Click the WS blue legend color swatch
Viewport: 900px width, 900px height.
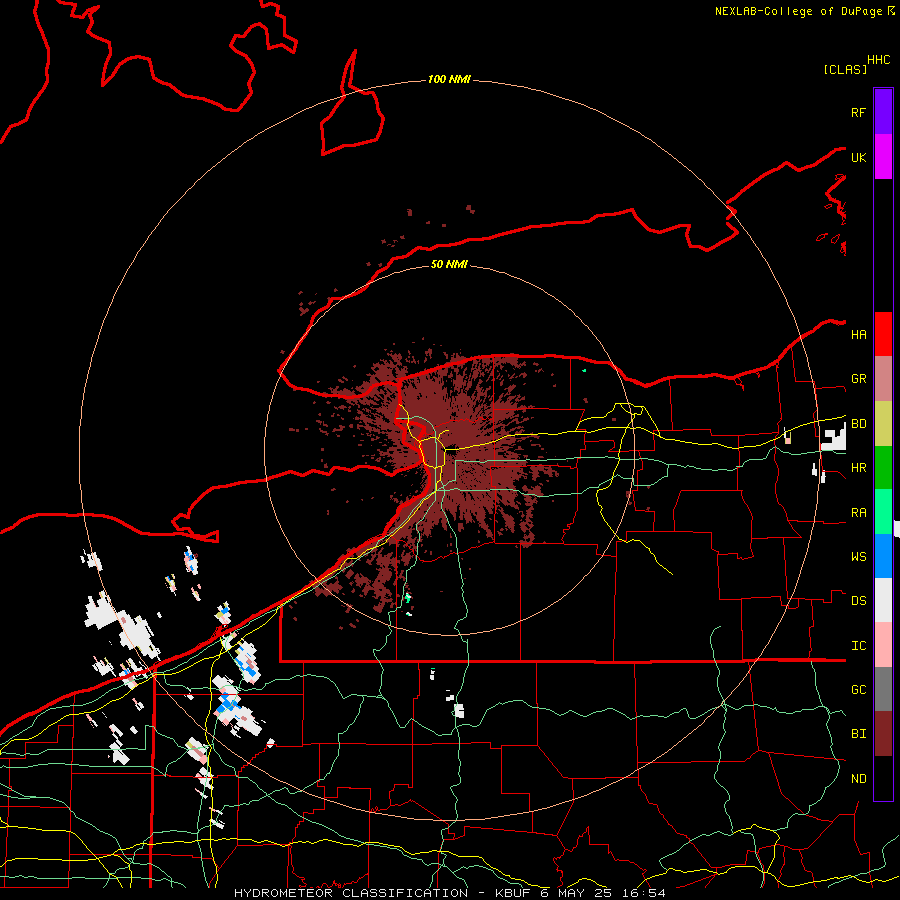coord(883,556)
